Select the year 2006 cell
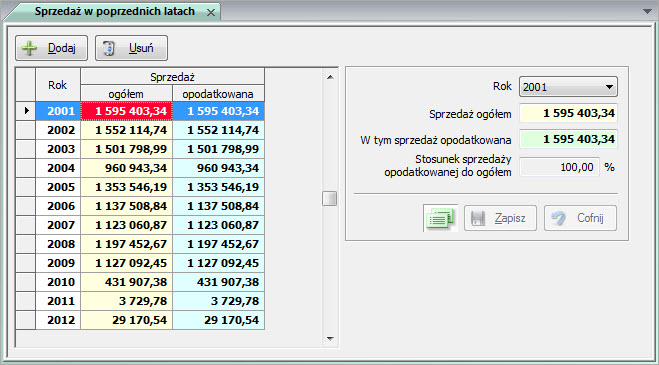 pos(58,206)
